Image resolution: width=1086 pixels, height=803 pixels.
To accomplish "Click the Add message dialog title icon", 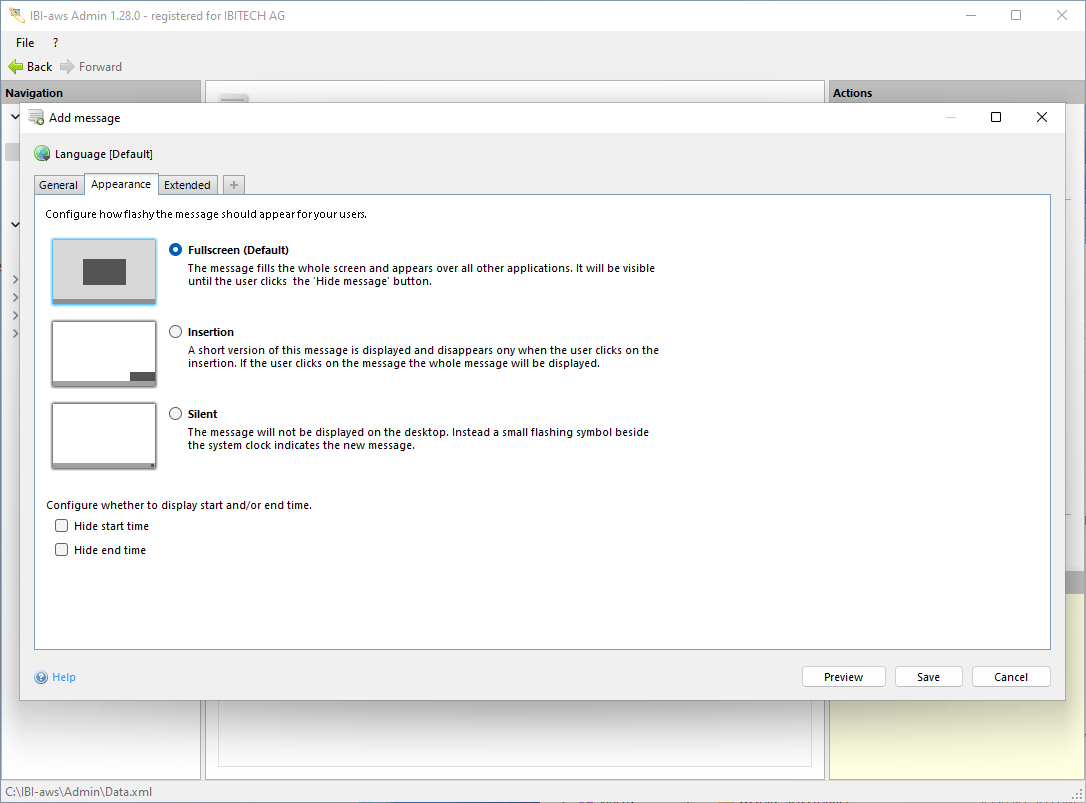I will coord(36,117).
